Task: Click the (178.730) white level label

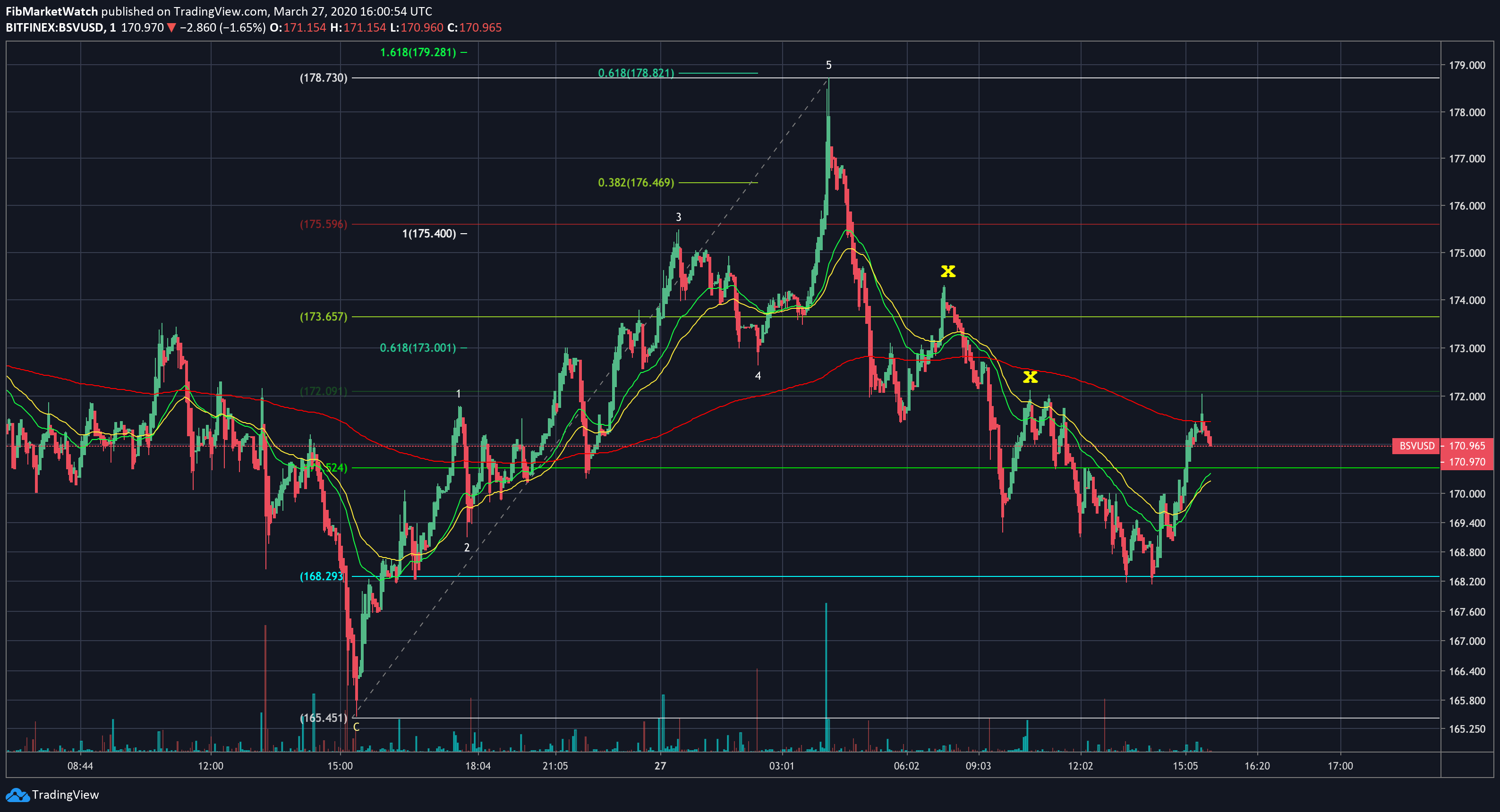Action: (x=323, y=78)
